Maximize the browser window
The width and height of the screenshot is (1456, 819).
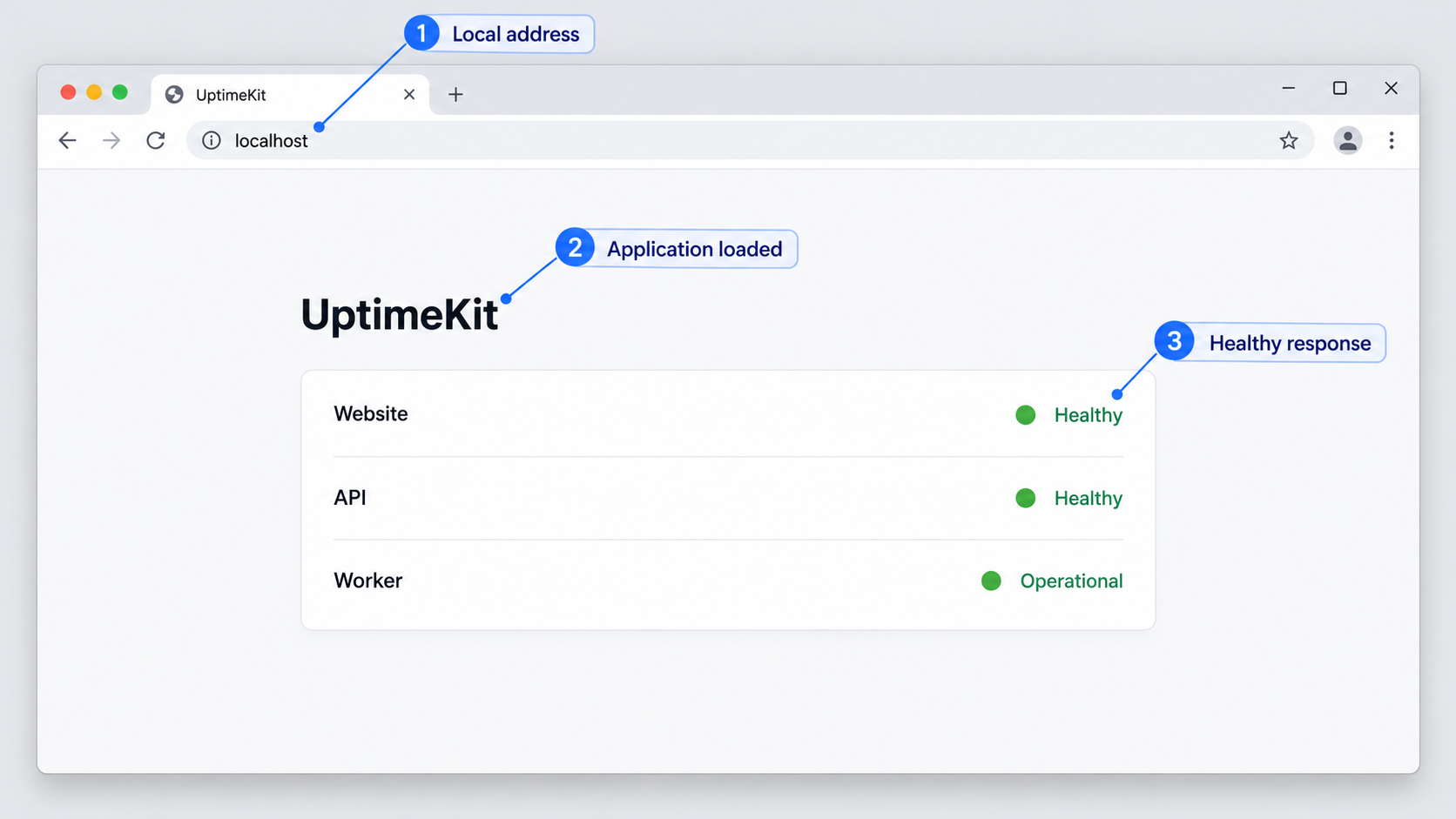click(1340, 88)
